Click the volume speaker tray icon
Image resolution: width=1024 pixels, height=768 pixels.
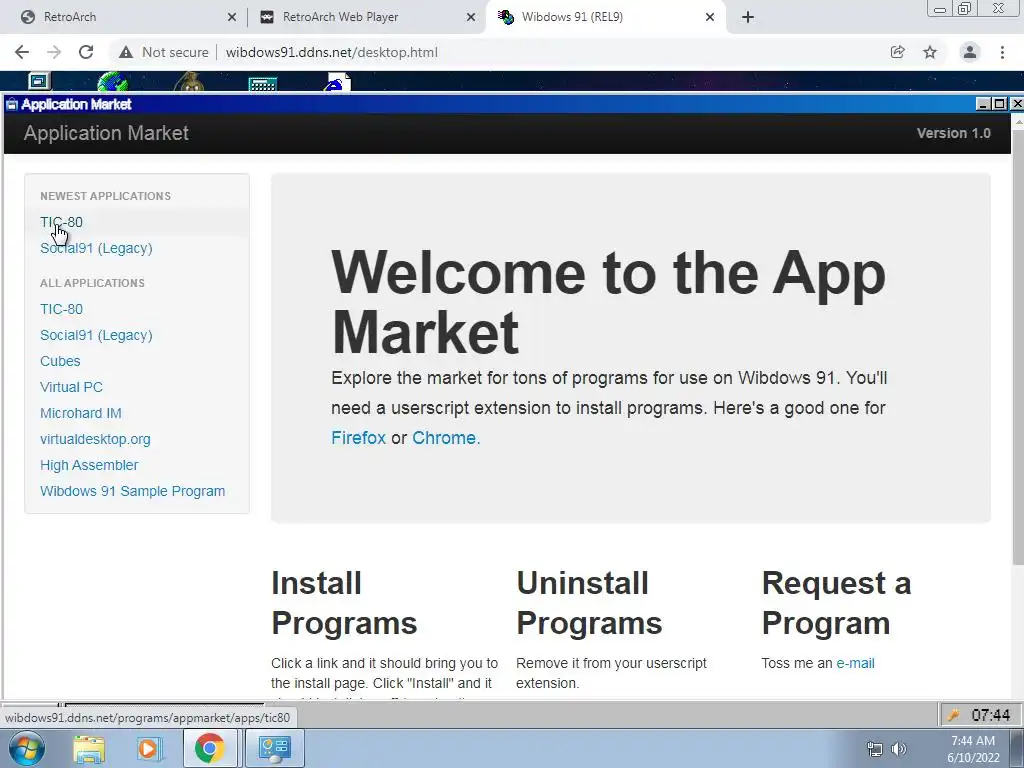[899, 749]
